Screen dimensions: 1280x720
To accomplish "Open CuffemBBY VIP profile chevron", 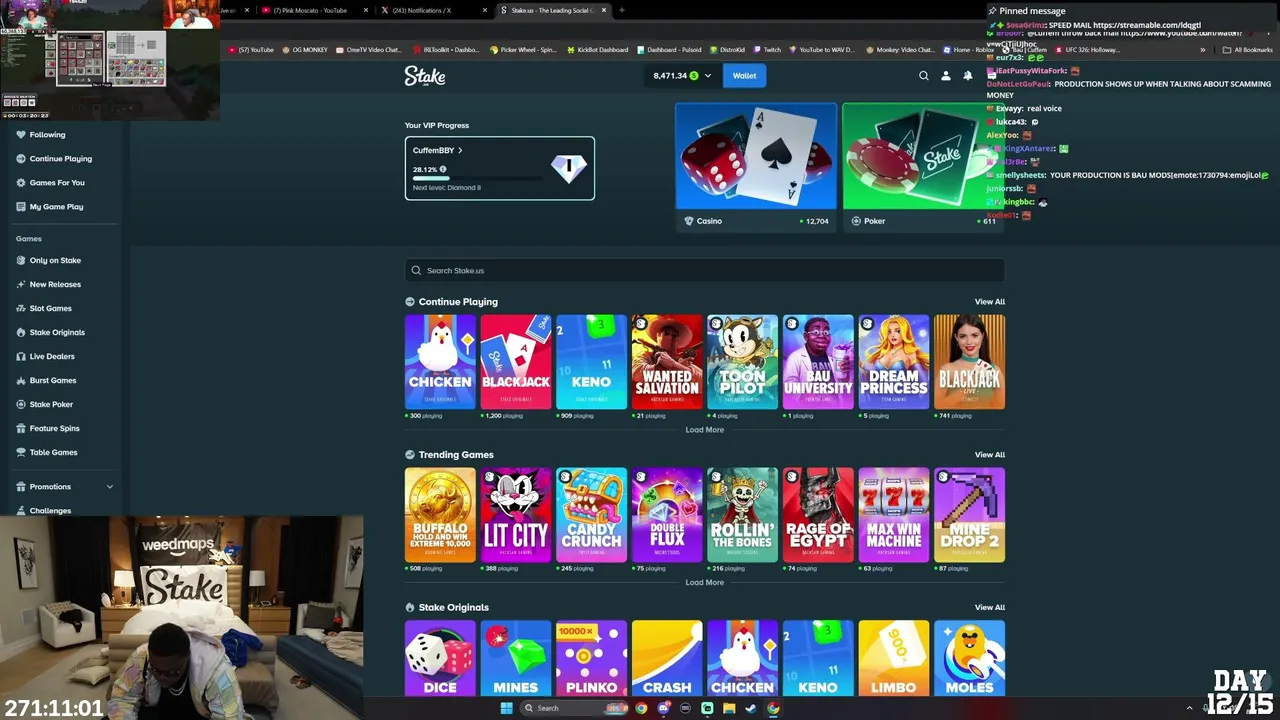I will [460, 150].
